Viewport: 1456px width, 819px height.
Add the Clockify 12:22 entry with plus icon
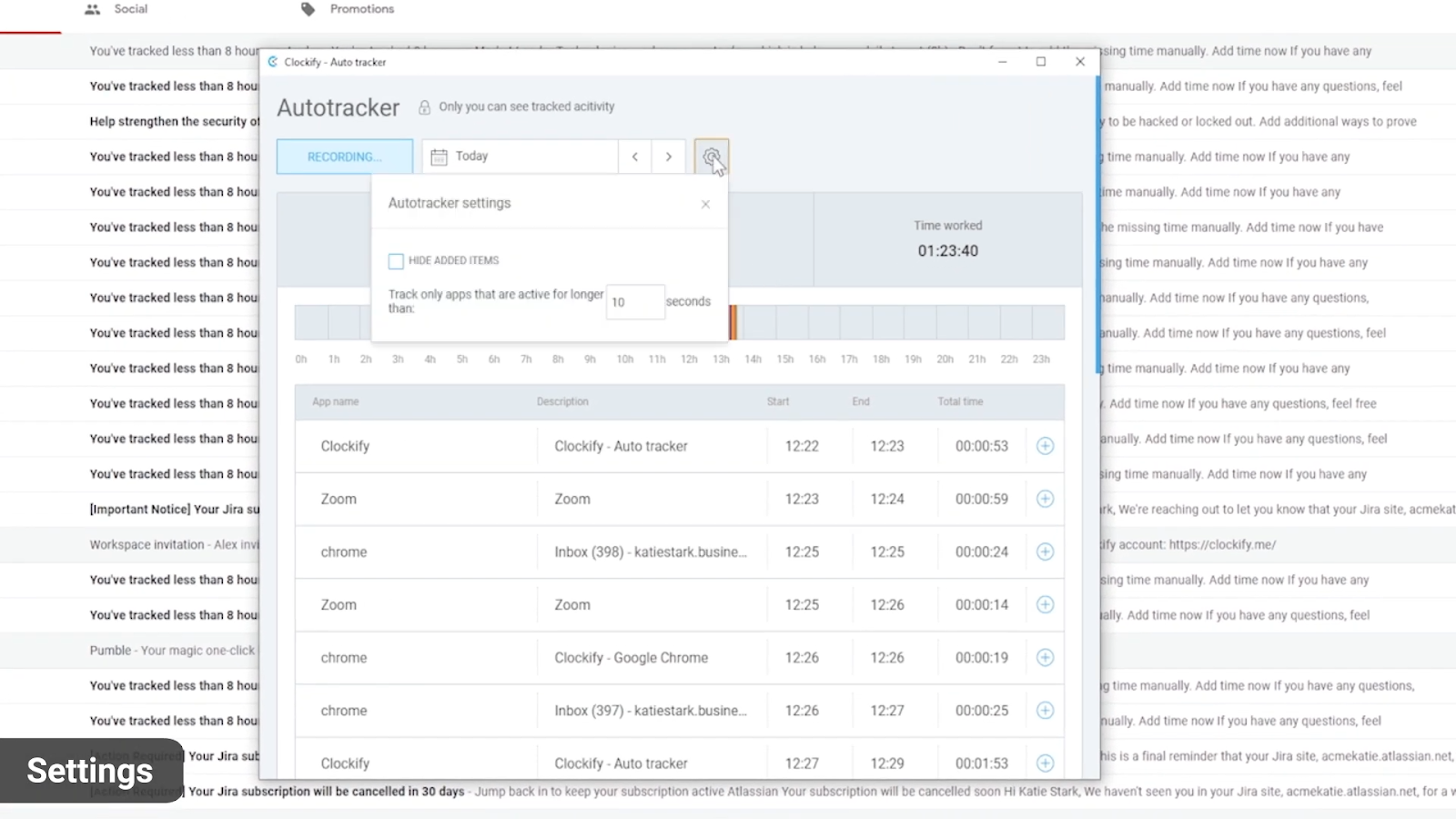click(x=1045, y=446)
